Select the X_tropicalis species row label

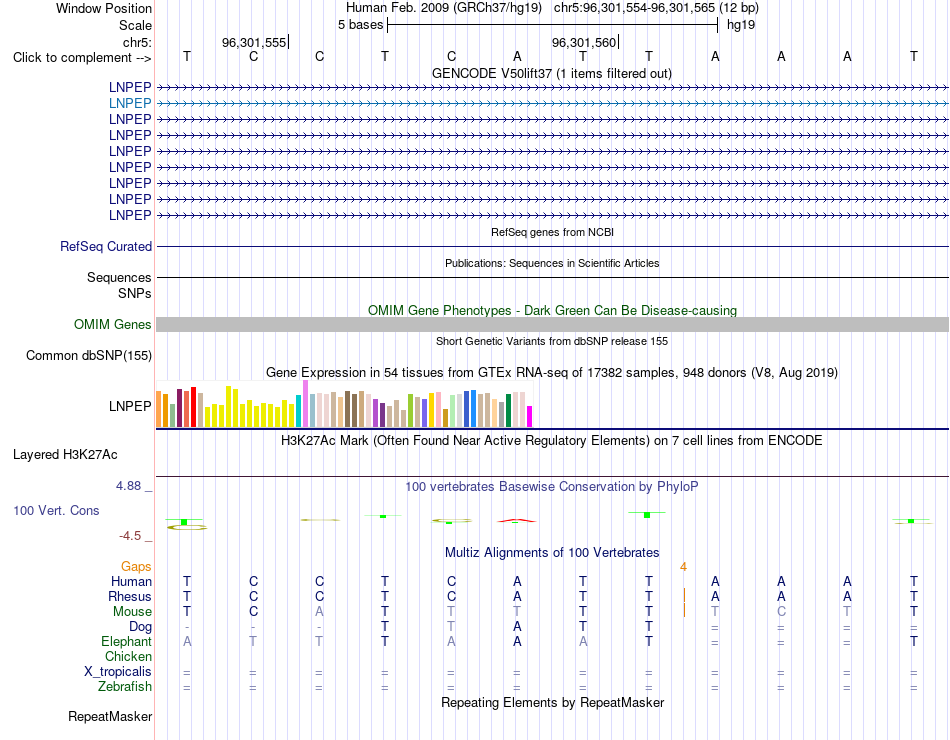pos(118,672)
